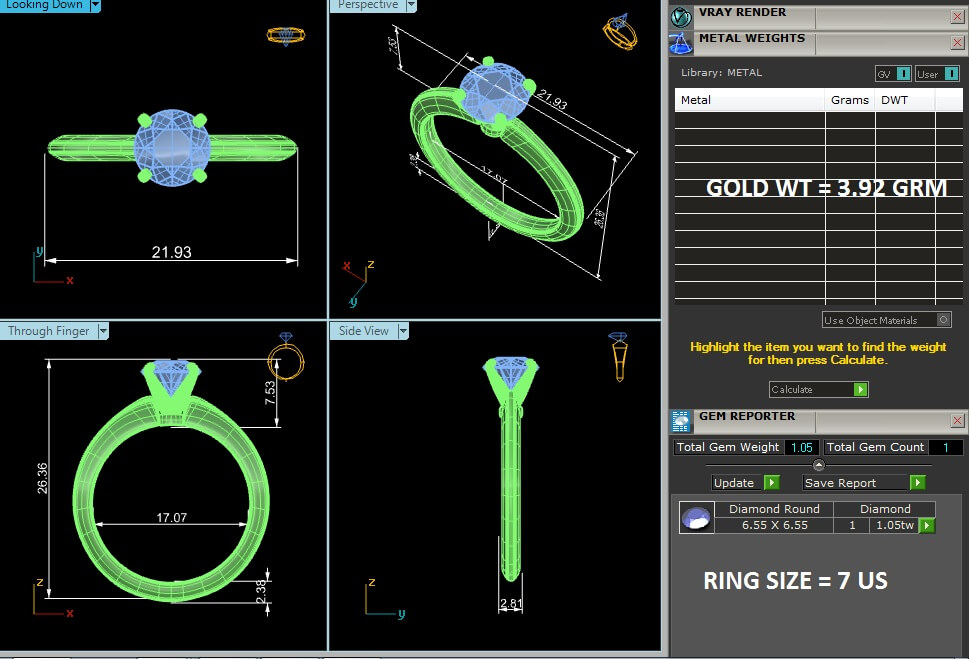Image resolution: width=969 pixels, height=659 pixels.
Task: Click the Through Finger viewport ring icon
Action: (285, 357)
